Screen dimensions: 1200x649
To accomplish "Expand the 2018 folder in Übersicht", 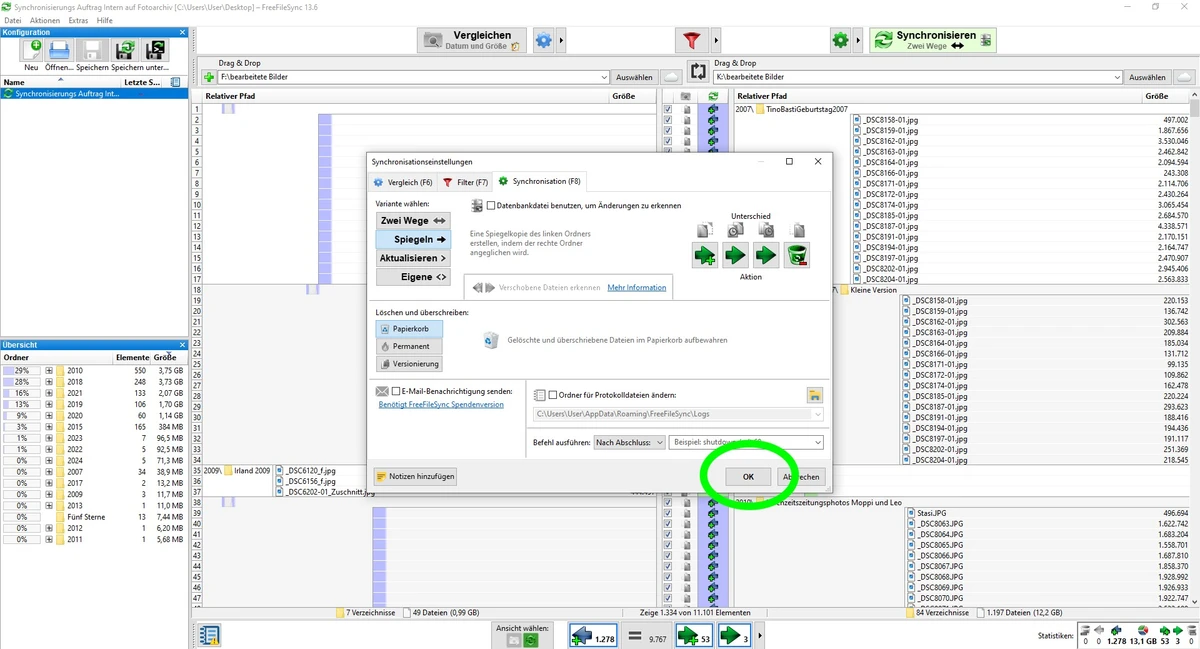I will (x=48, y=382).
